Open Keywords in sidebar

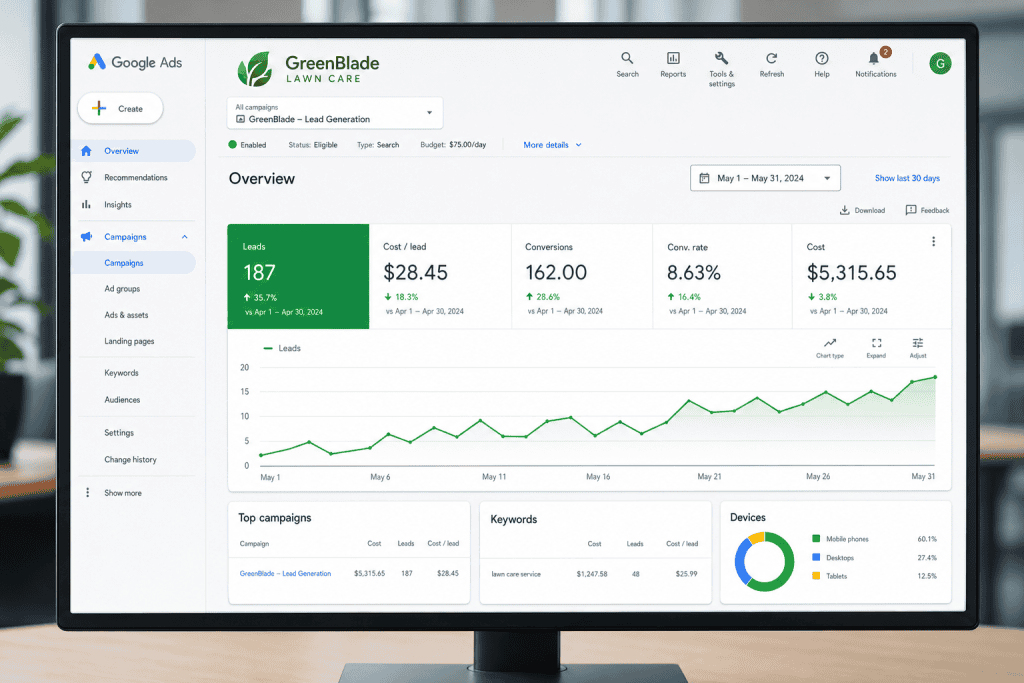pyautogui.click(x=121, y=373)
